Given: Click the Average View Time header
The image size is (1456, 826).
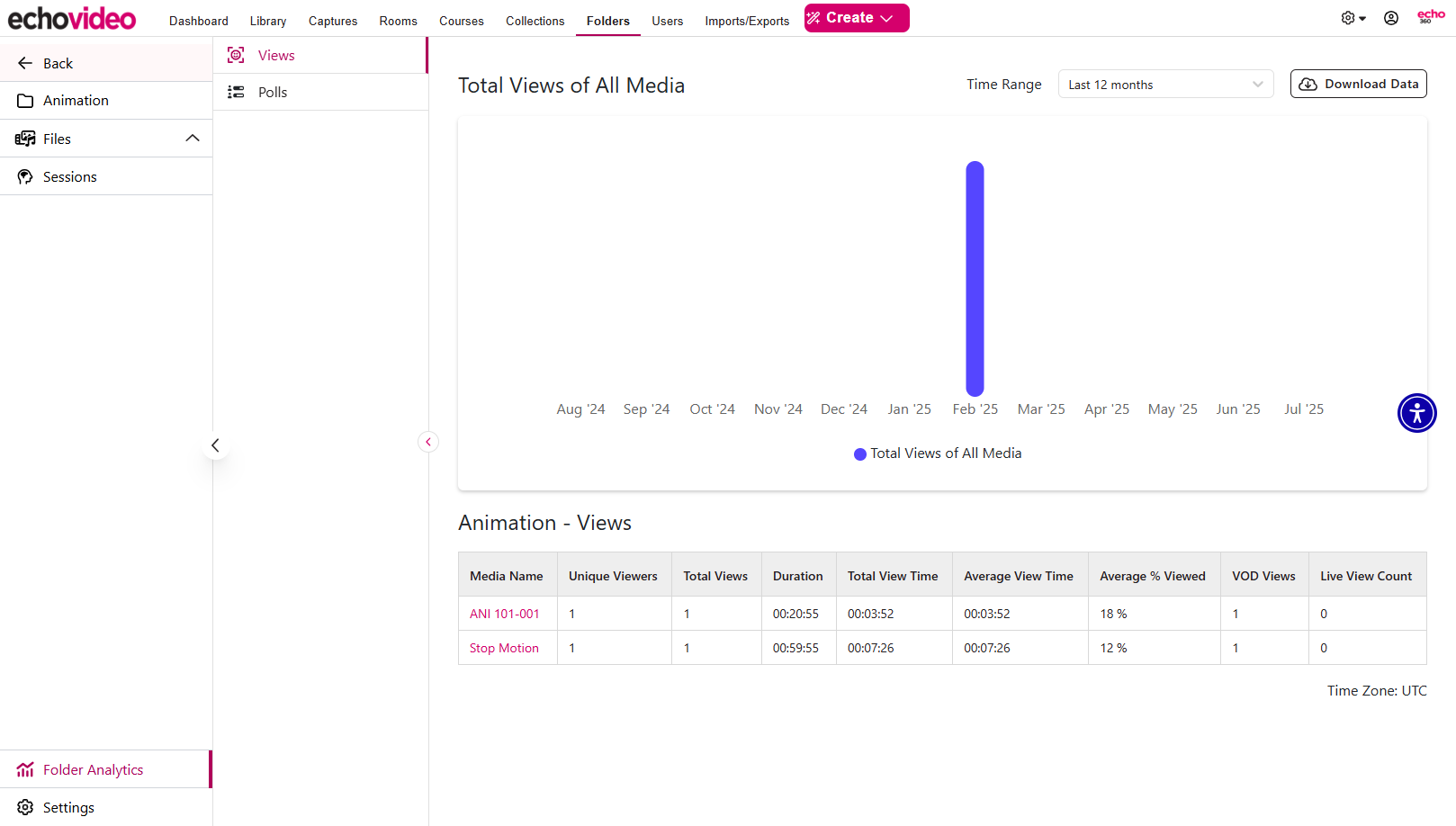Looking at the screenshot, I should (x=1019, y=576).
